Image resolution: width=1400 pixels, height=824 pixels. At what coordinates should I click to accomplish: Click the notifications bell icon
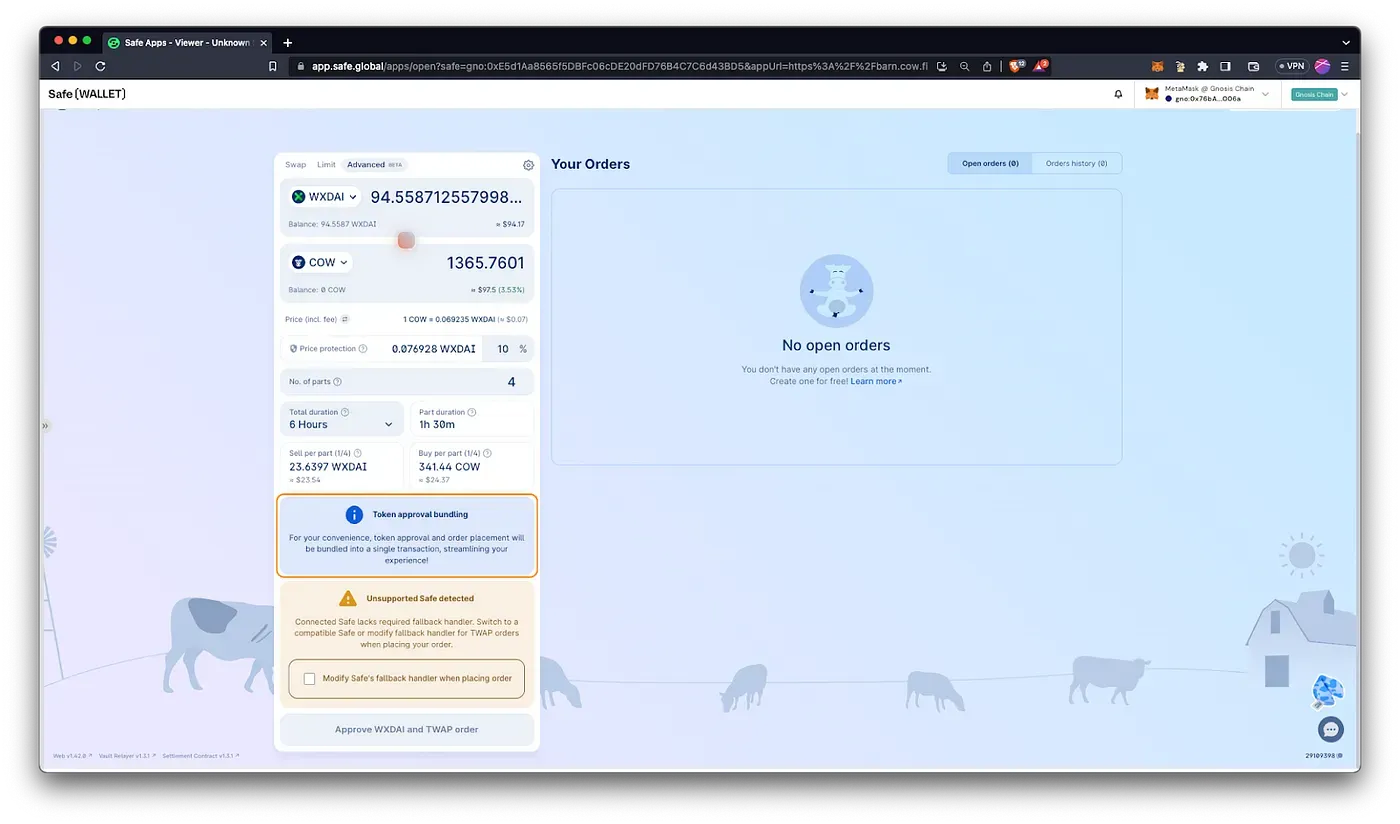point(1118,94)
